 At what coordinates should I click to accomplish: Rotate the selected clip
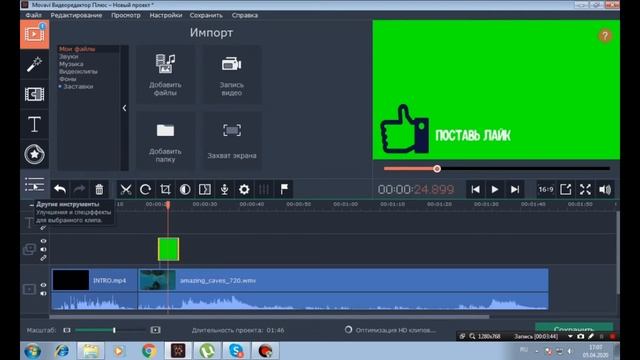pyautogui.click(x=145, y=189)
